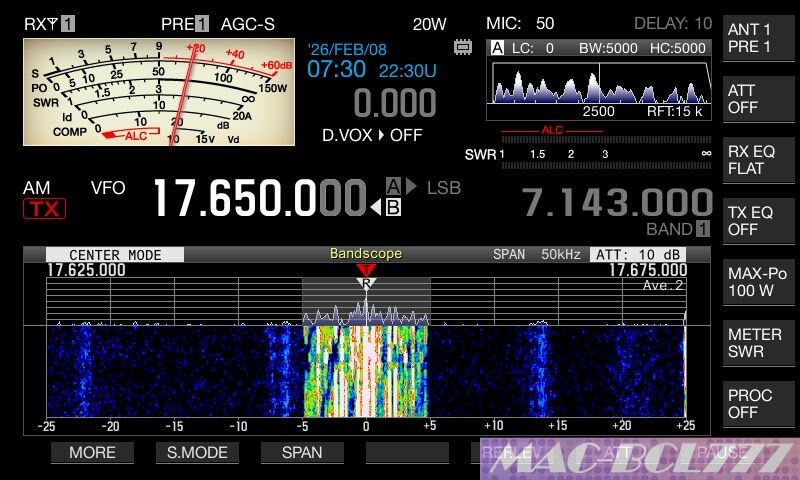The image size is (800, 480).
Task: Tap the SPAN softkey
Action: click(302, 452)
